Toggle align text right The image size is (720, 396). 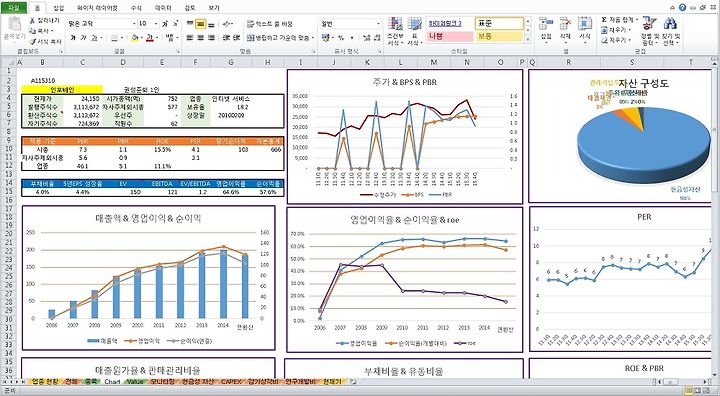coord(211,38)
